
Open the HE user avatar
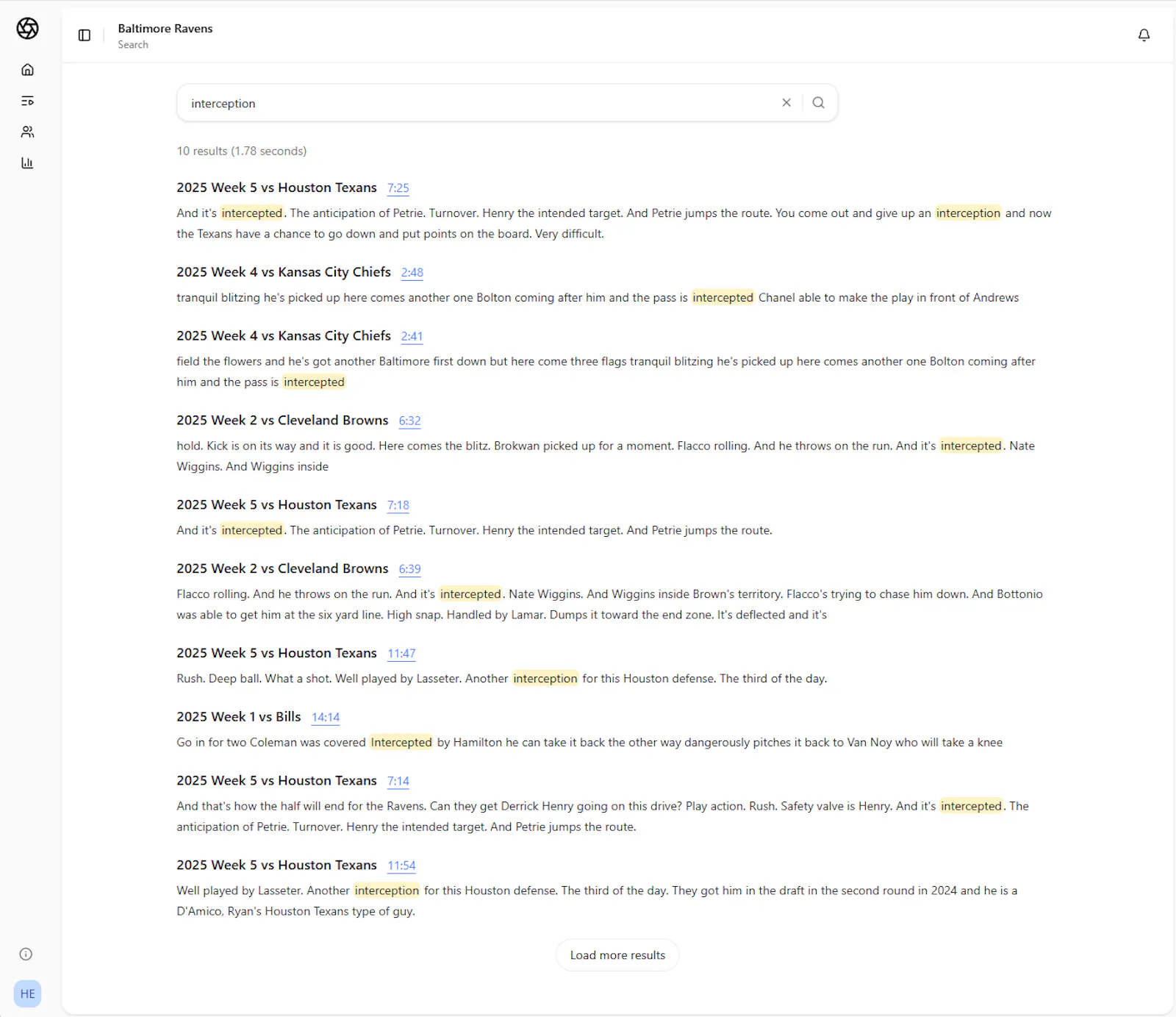[27, 993]
